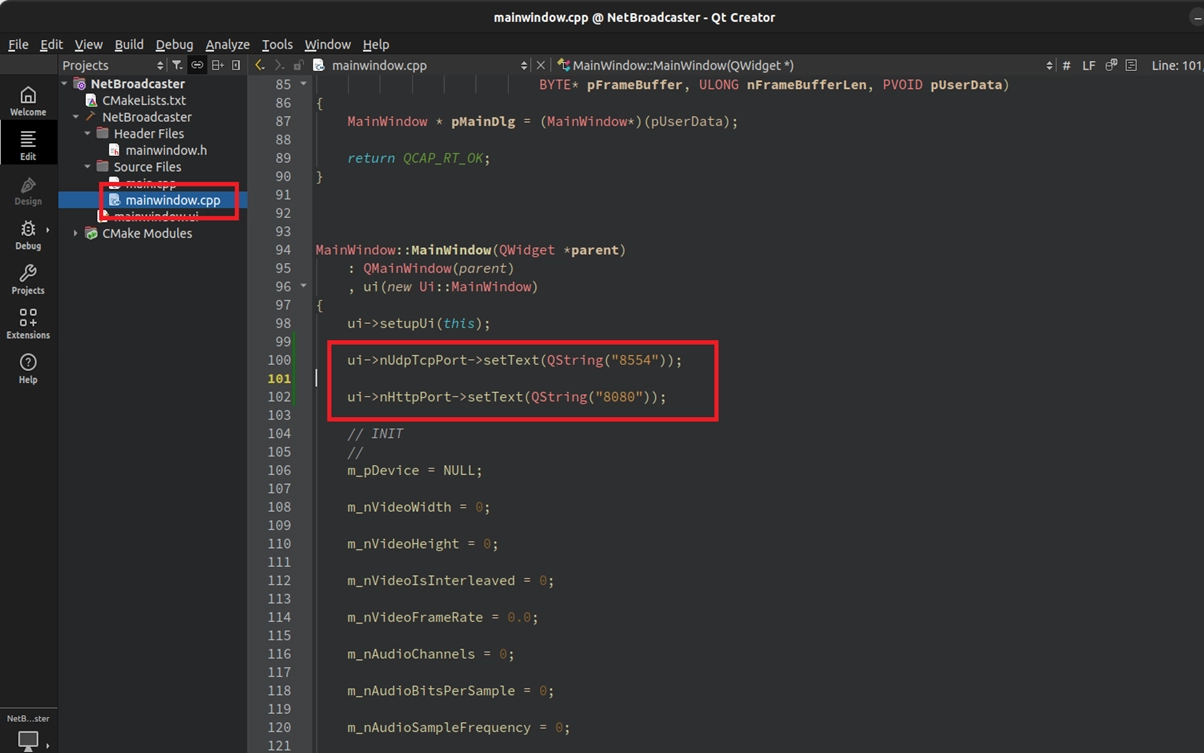1204x753 pixels.
Task: Close the Projects side panel view
Action: point(236,65)
